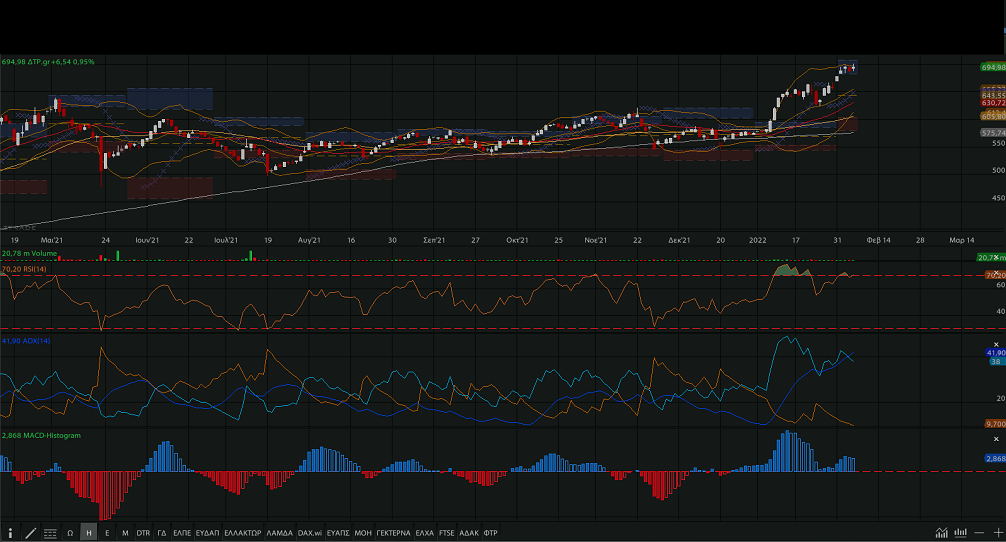Switch to the H daily timeframe
The image size is (1006, 542).
(89, 533)
